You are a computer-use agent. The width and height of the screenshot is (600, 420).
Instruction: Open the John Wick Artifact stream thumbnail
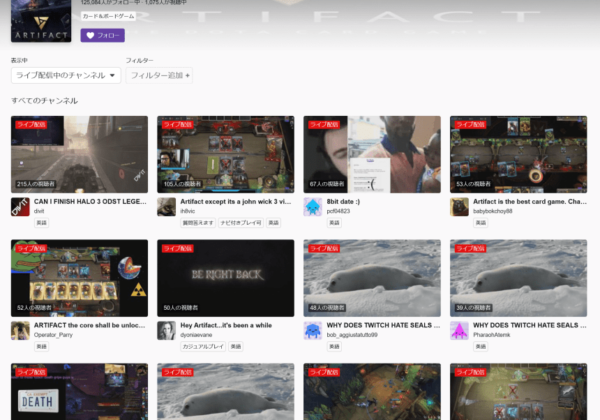[226, 155]
